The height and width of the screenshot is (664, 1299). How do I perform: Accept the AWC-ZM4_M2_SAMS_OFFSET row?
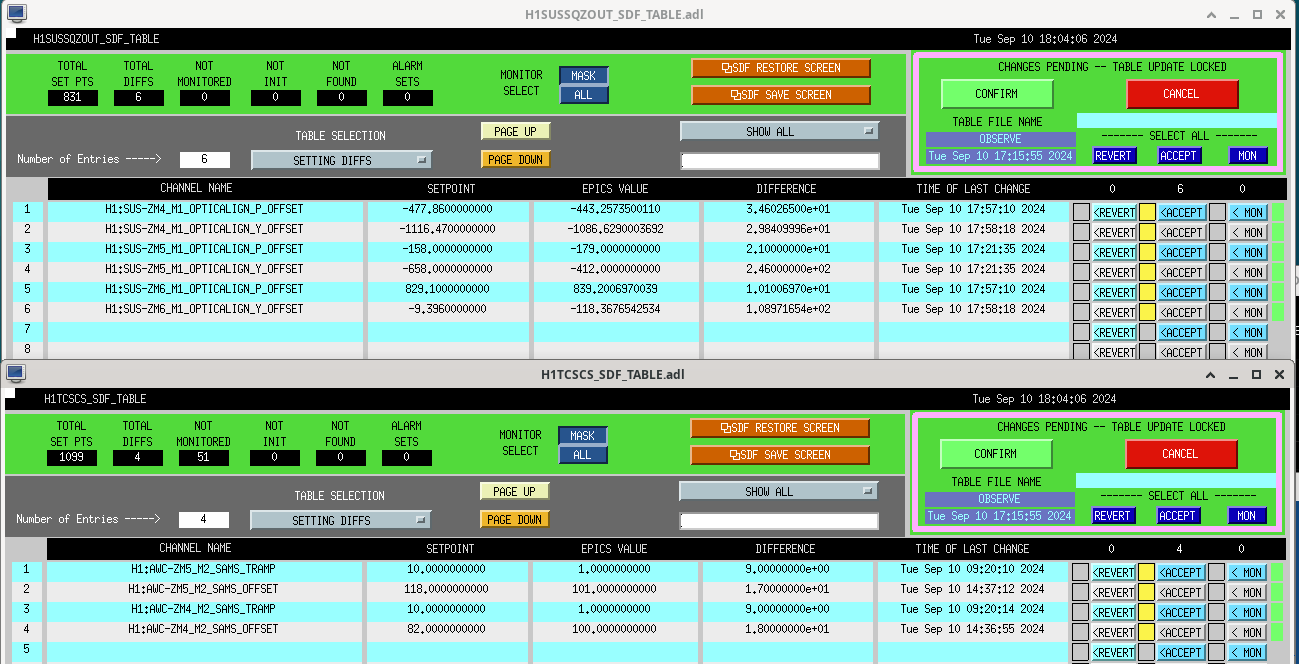1180,632
